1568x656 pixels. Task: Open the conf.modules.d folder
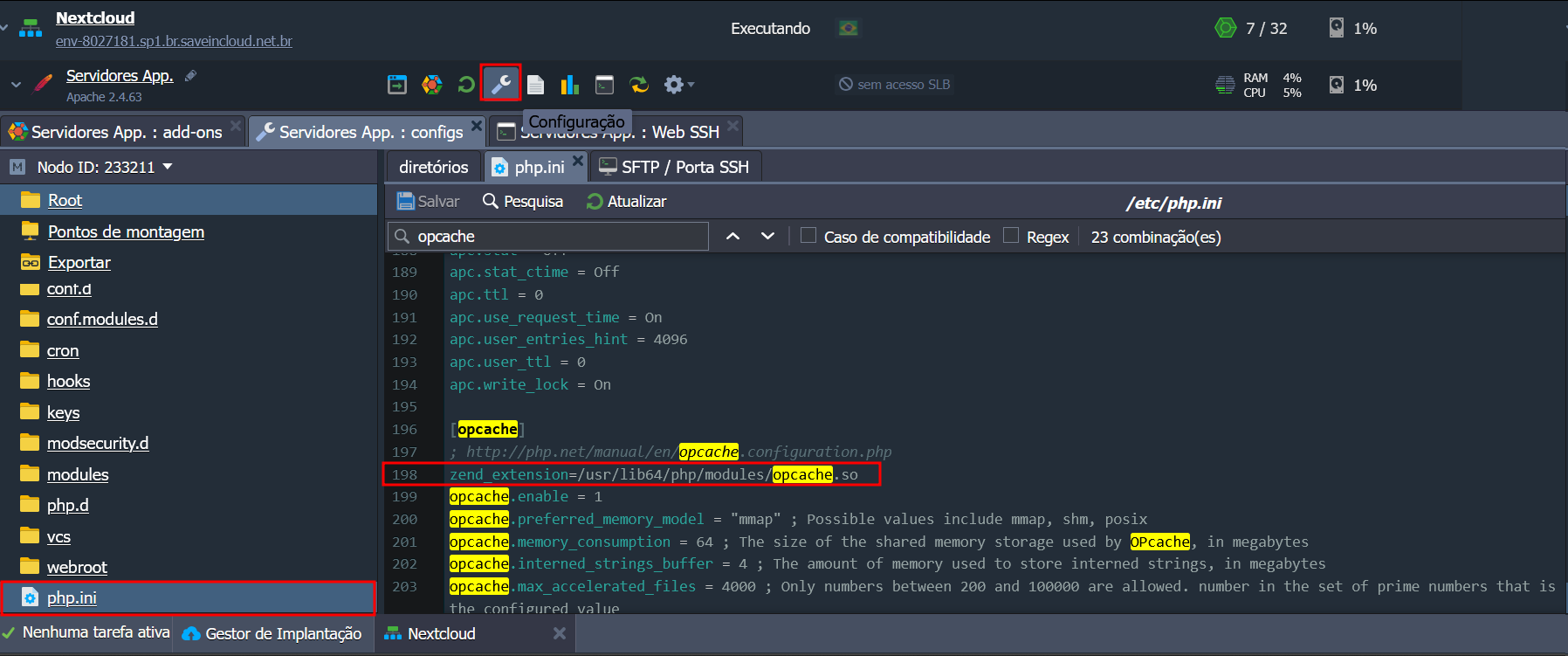102,319
